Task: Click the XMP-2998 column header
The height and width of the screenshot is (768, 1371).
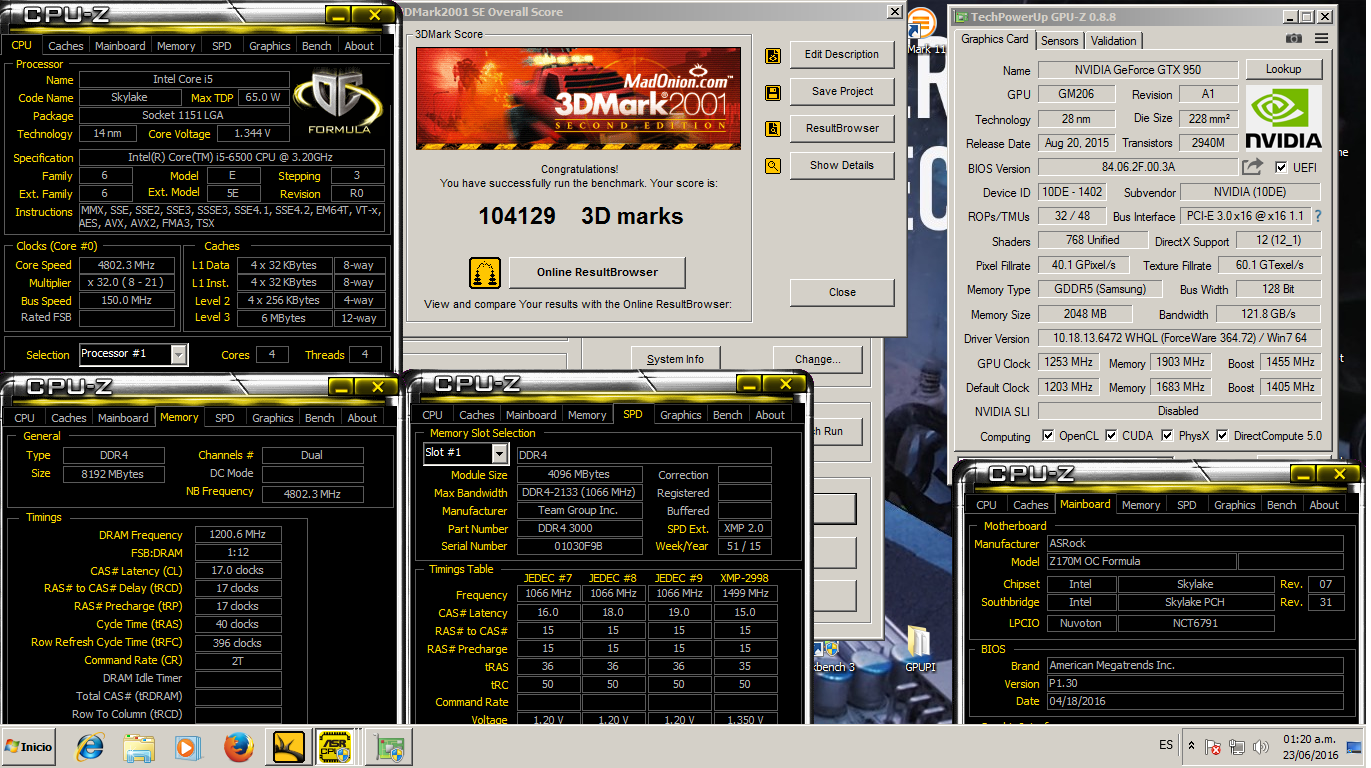Action: (x=745, y=577)
